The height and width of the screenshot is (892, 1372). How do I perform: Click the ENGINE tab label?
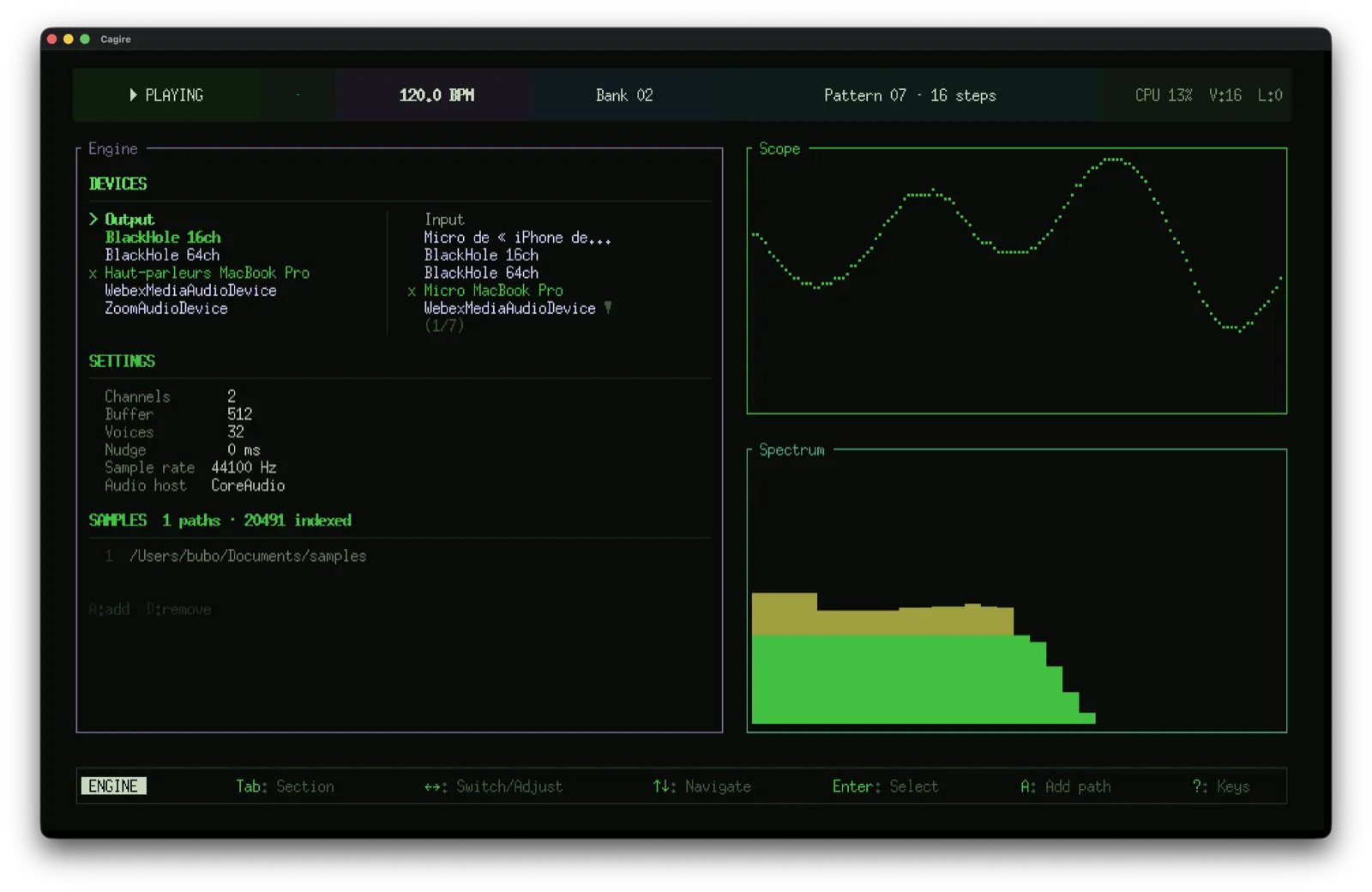point(113,787)
